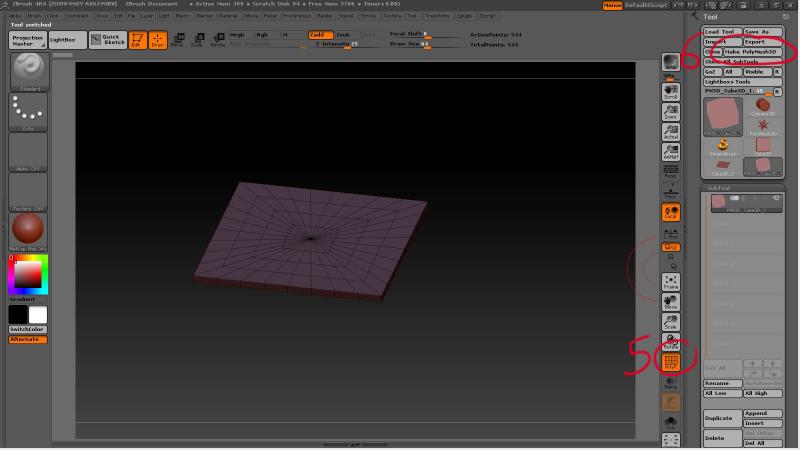Select the PolyMesh3D star tool thumbnail

(x=763, y=127)
